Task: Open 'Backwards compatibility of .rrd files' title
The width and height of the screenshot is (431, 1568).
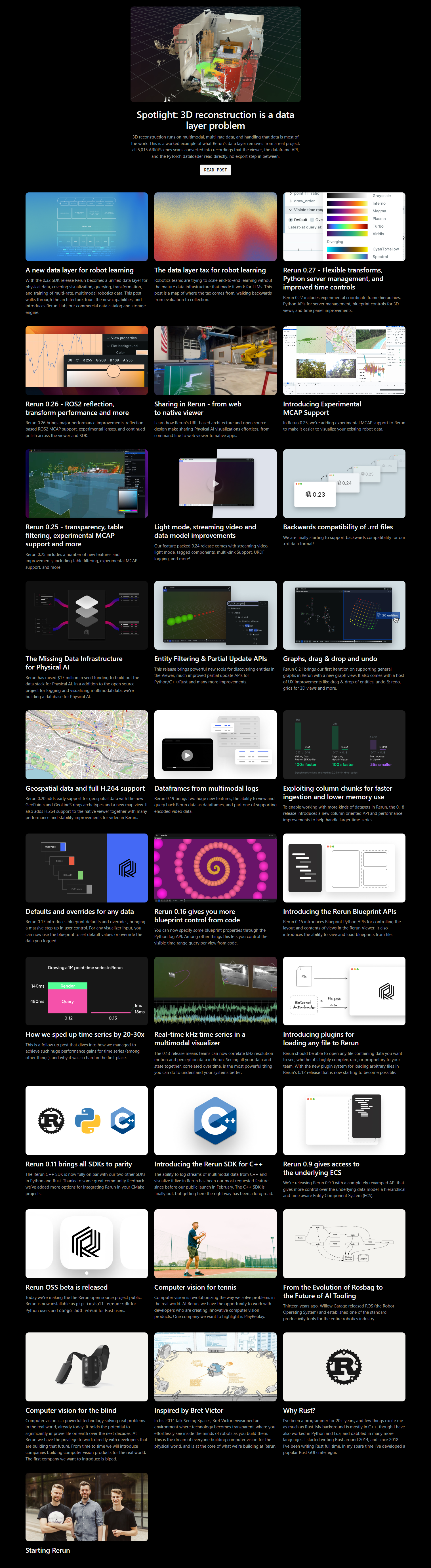Action: pos(338,527)
